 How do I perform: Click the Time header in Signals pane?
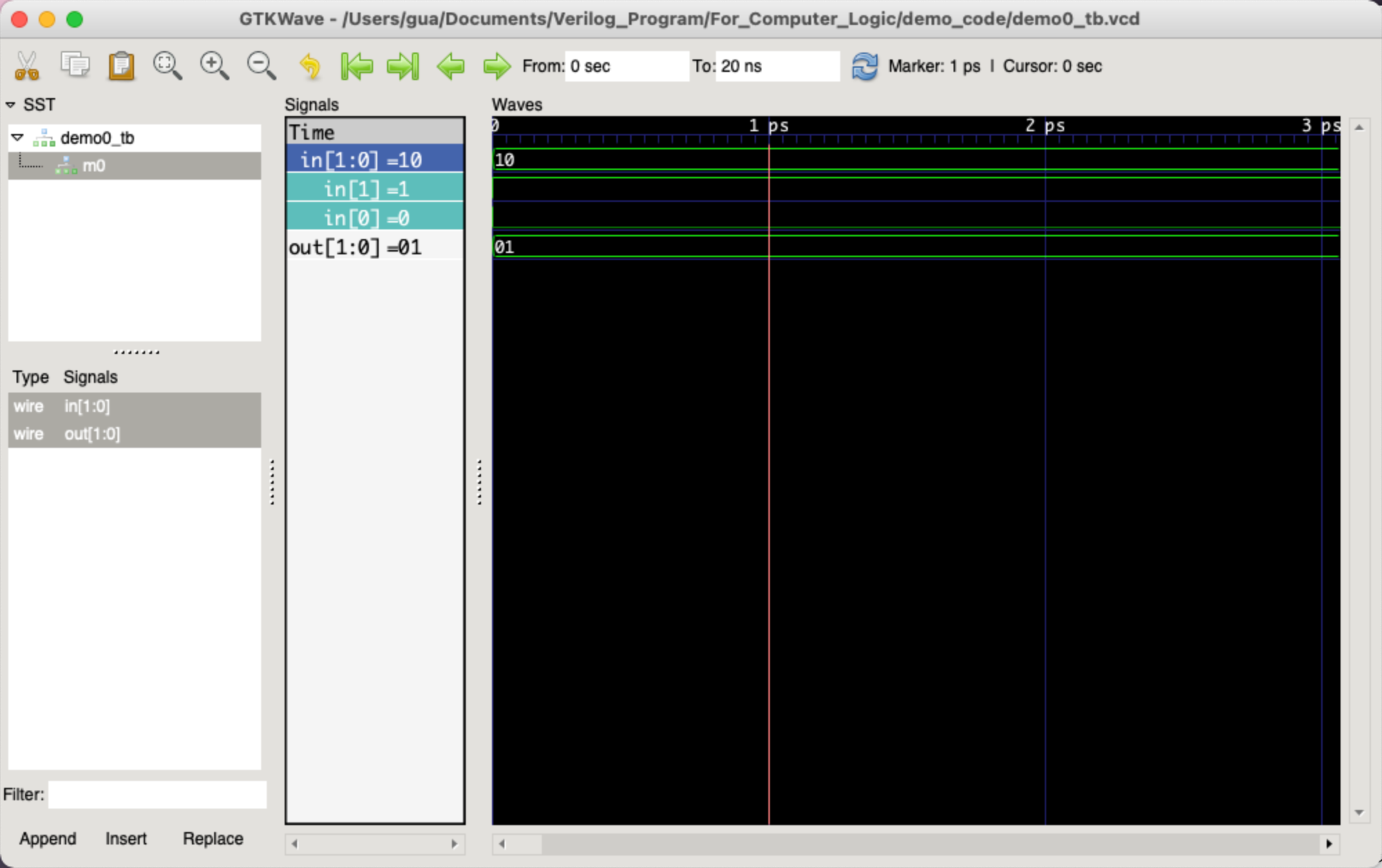click(x=375, y=131)
